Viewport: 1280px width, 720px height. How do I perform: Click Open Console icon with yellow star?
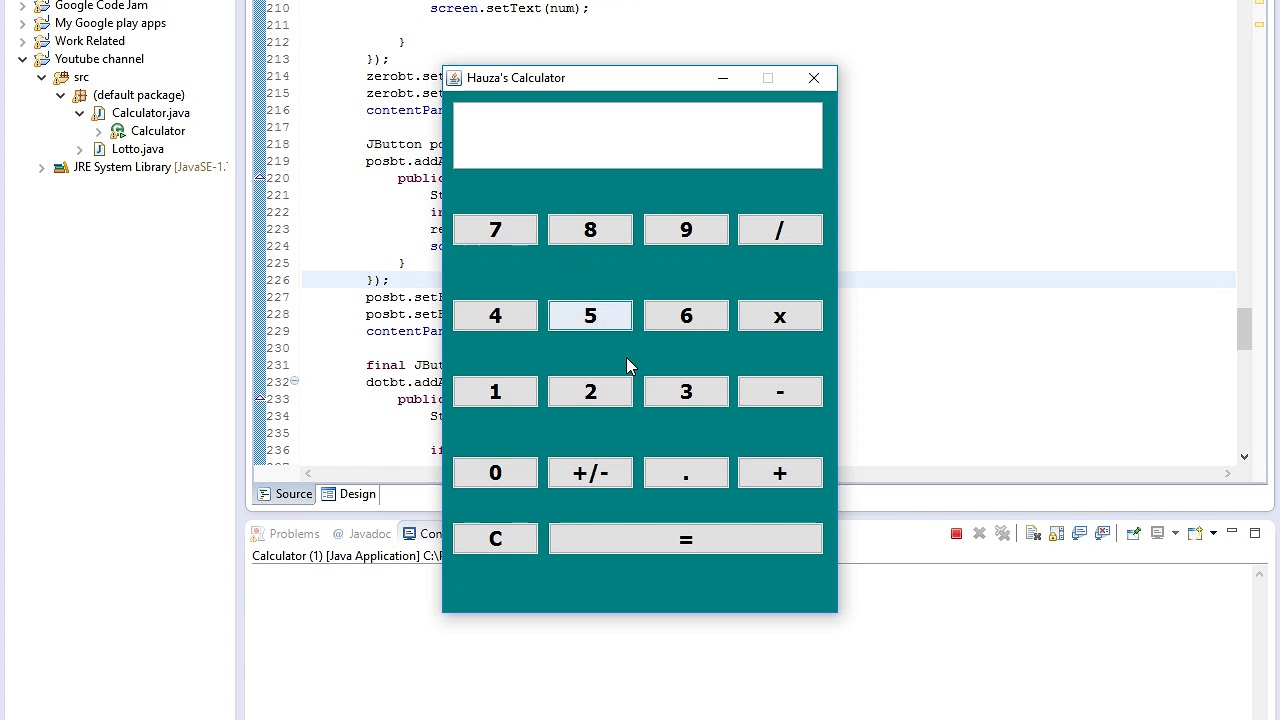pos(1195,534)
